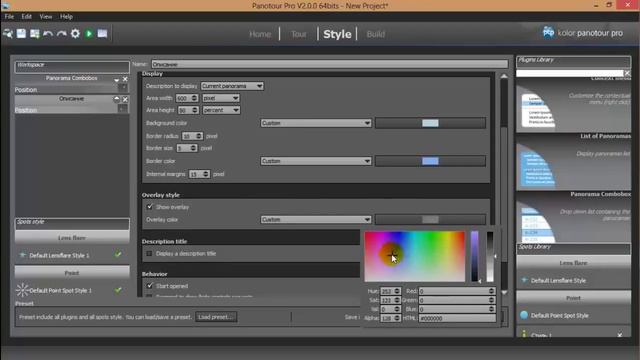Click the grayscale alpha slider bar in the color picker
Viewport: 640px width, 360px height.
click(x=490, y=256)
